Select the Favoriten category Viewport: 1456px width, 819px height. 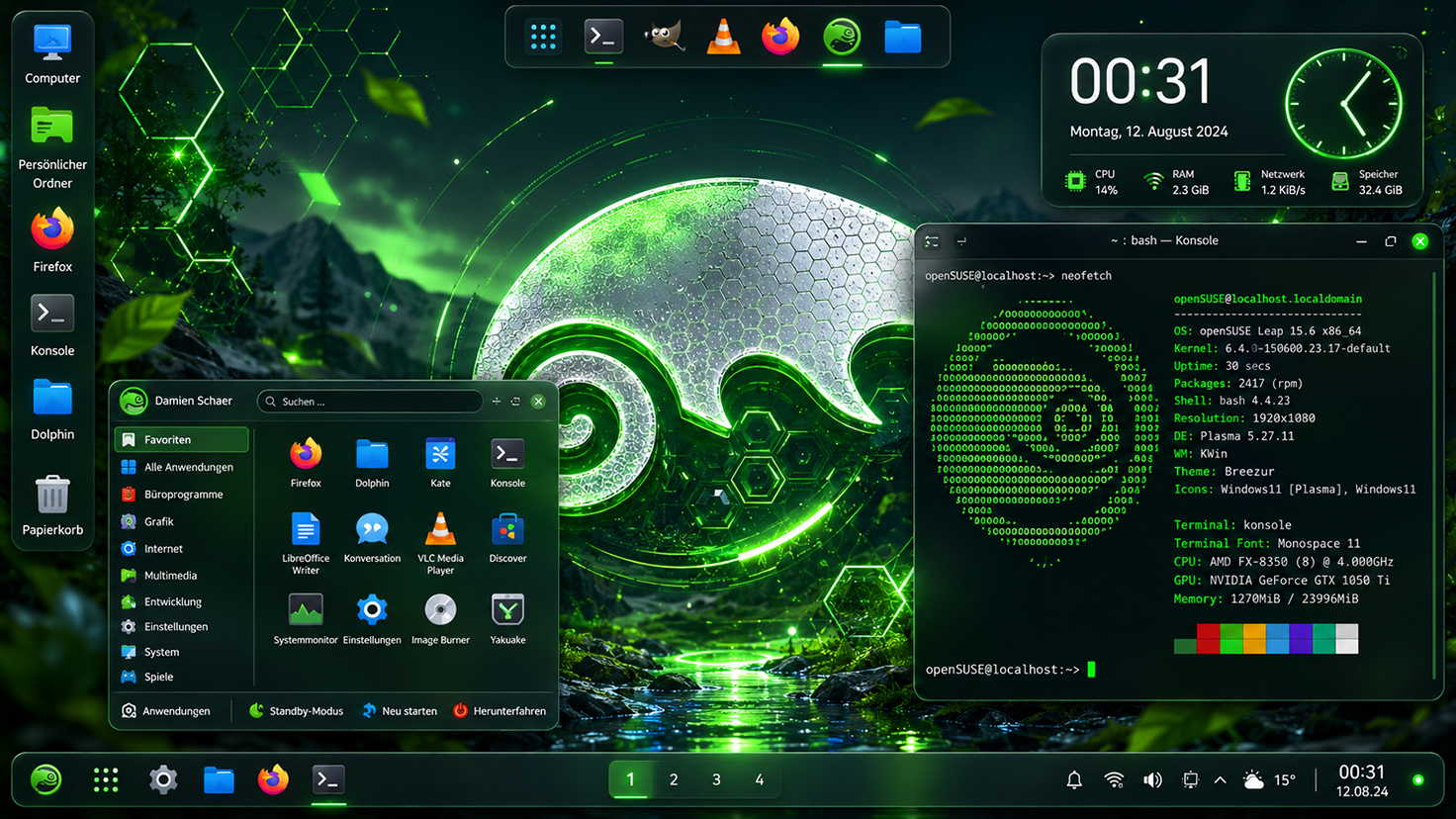coord(182,439)
